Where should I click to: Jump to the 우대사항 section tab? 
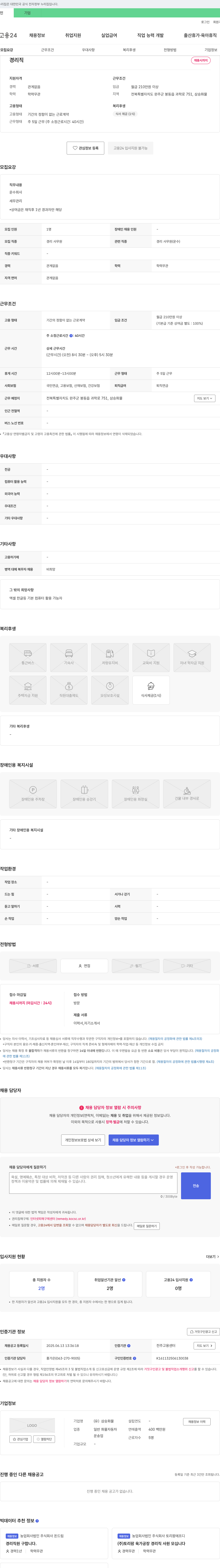(x=88, y=50)
